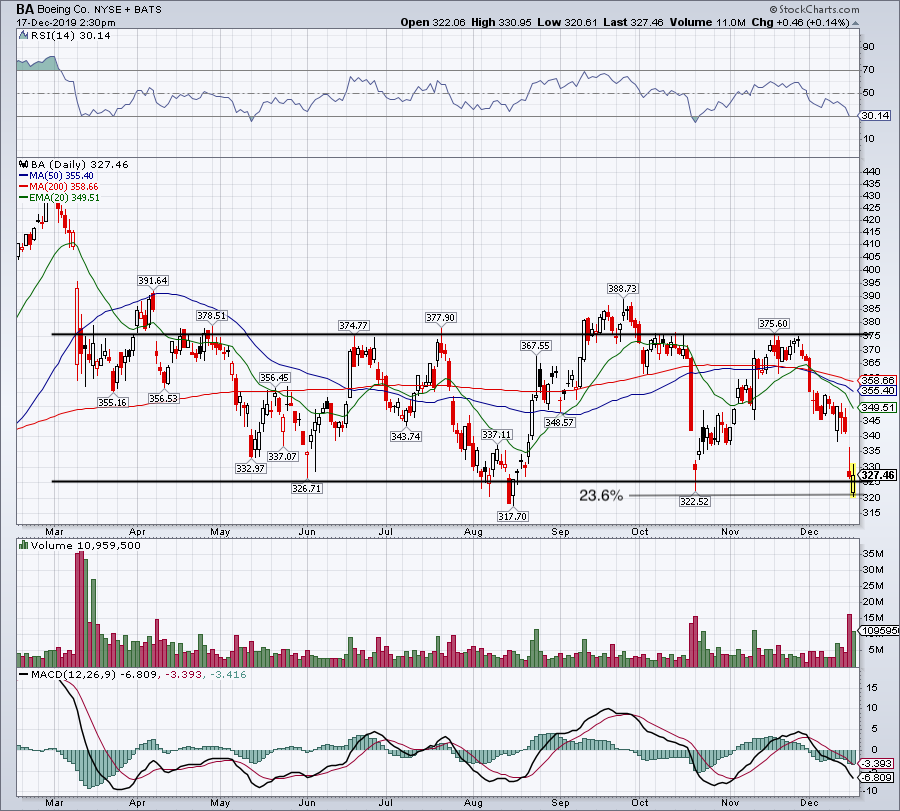
Task: Click the 348.57 price label
Action: [560, 422]
